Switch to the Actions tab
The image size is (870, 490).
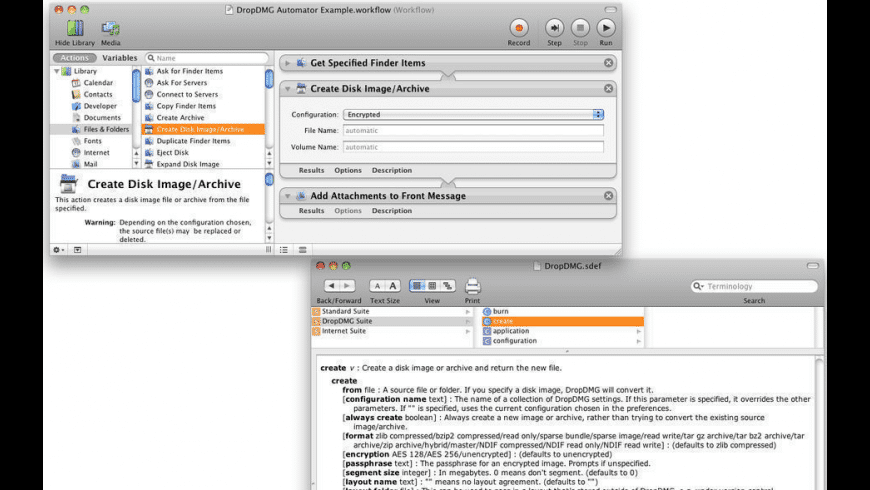coord(74,58)
